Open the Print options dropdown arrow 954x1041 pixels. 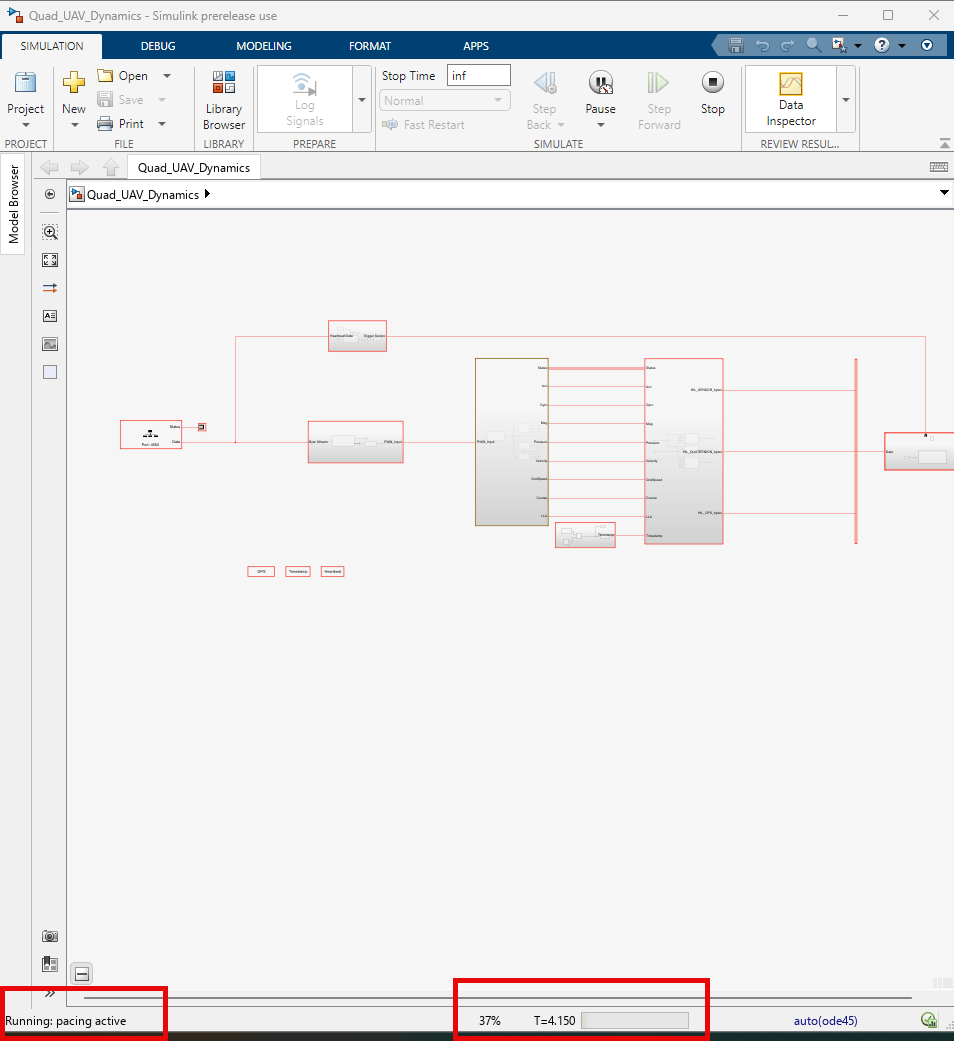point(167,124)
